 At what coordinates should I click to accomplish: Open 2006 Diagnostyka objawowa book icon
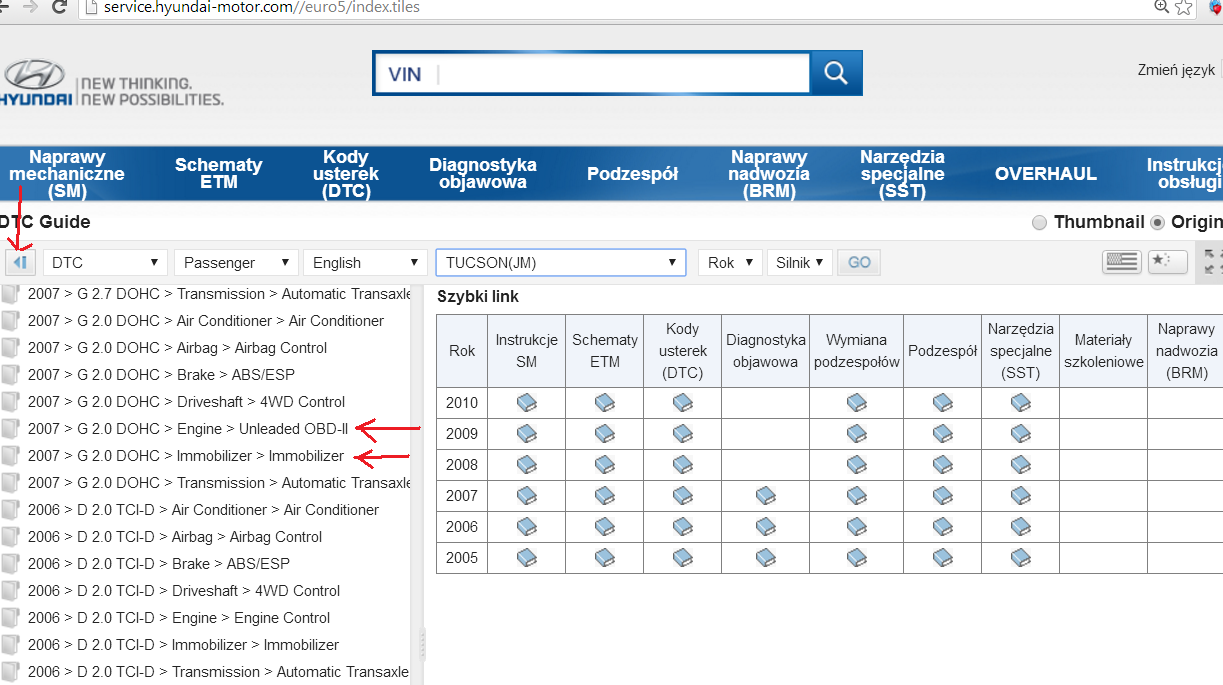click(765, 527)
